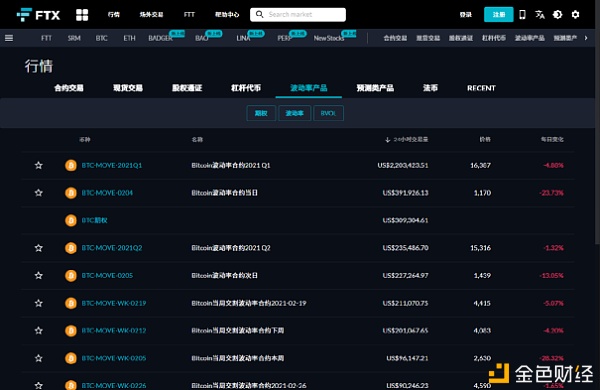Screen dimensions: 600x390
Task: Favorite BTC-MOVE-0205 with star
Action: click(39, 276)
